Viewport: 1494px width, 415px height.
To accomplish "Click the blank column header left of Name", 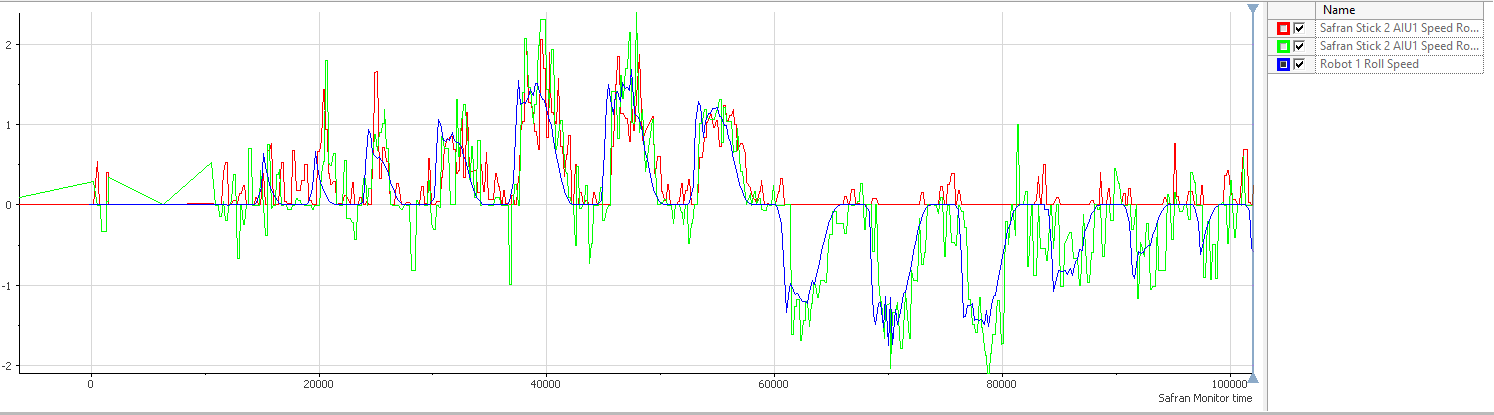I will (1291, 10).
